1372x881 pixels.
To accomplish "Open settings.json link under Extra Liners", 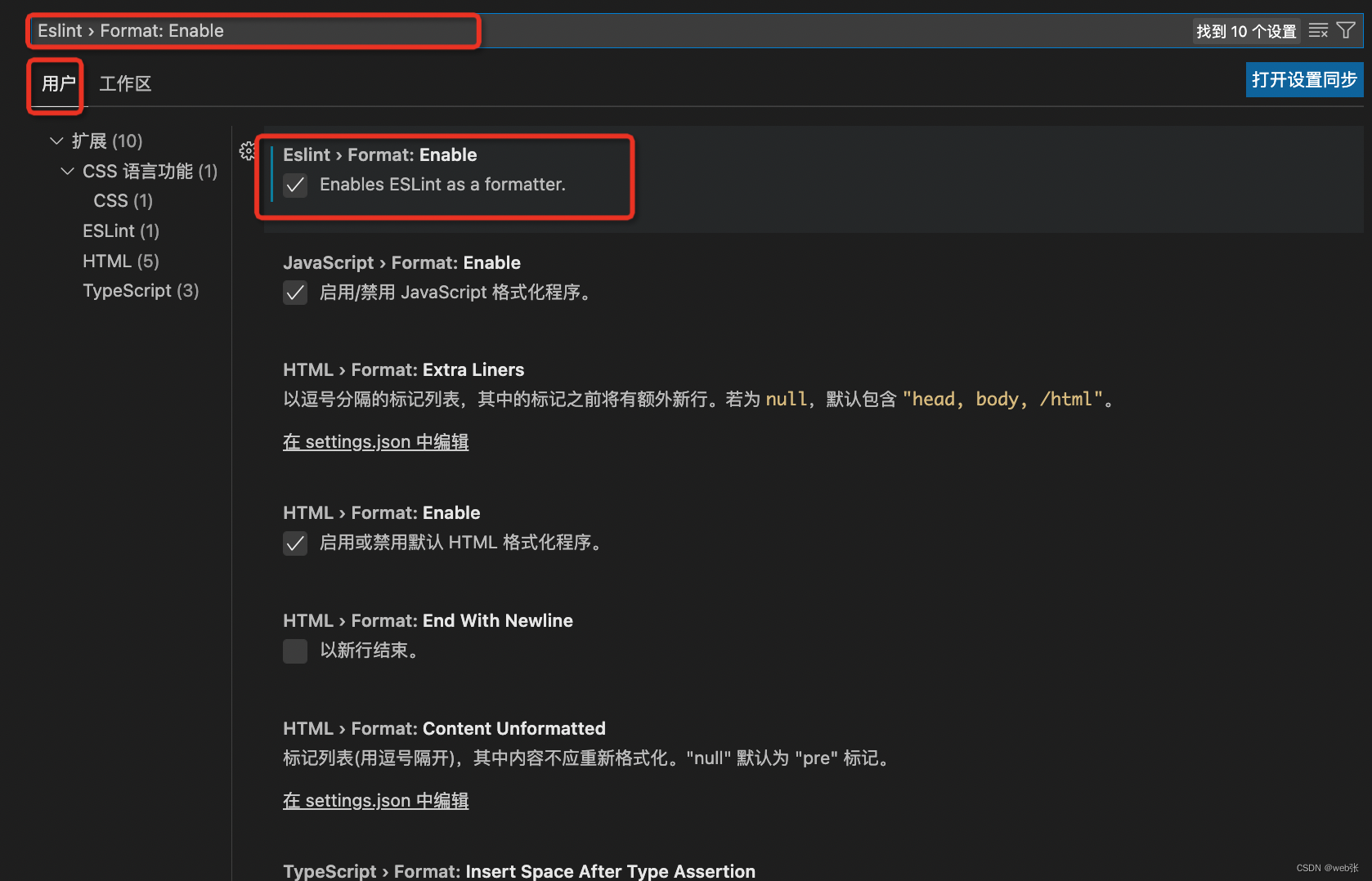I will pyautogui.click(x=376, y=442).
